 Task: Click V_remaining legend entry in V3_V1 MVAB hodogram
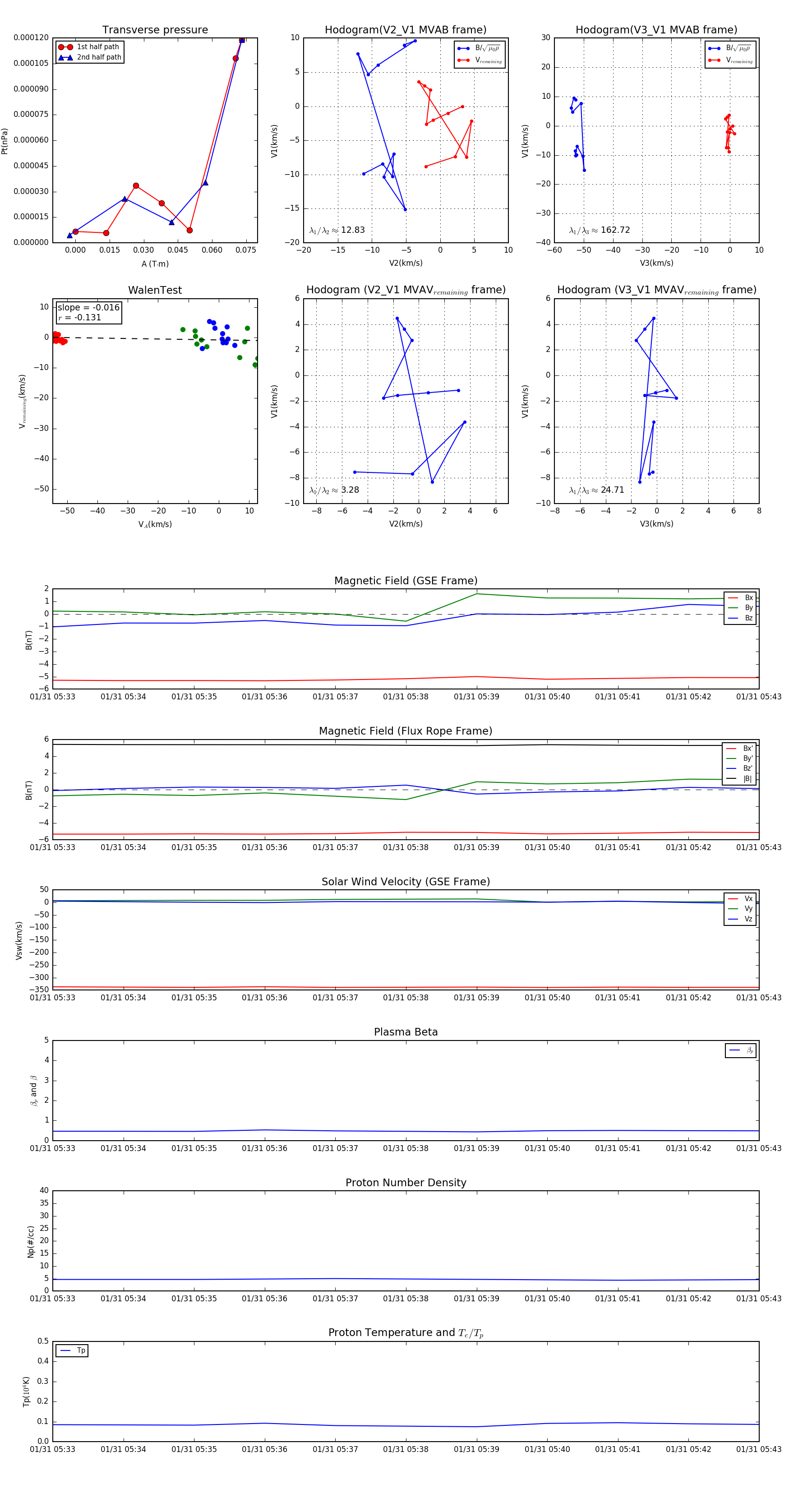[731, 60]
